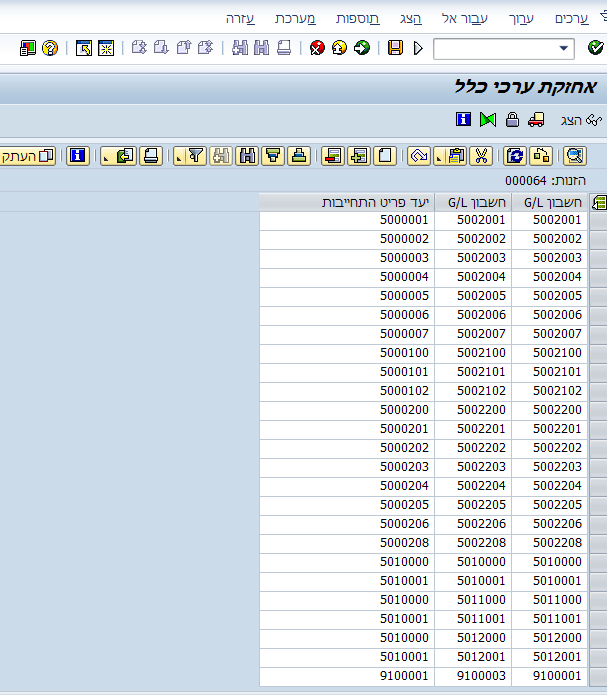Click the rightmost חשבון G/L column header
607x695 pixels.
click(550, 203)
